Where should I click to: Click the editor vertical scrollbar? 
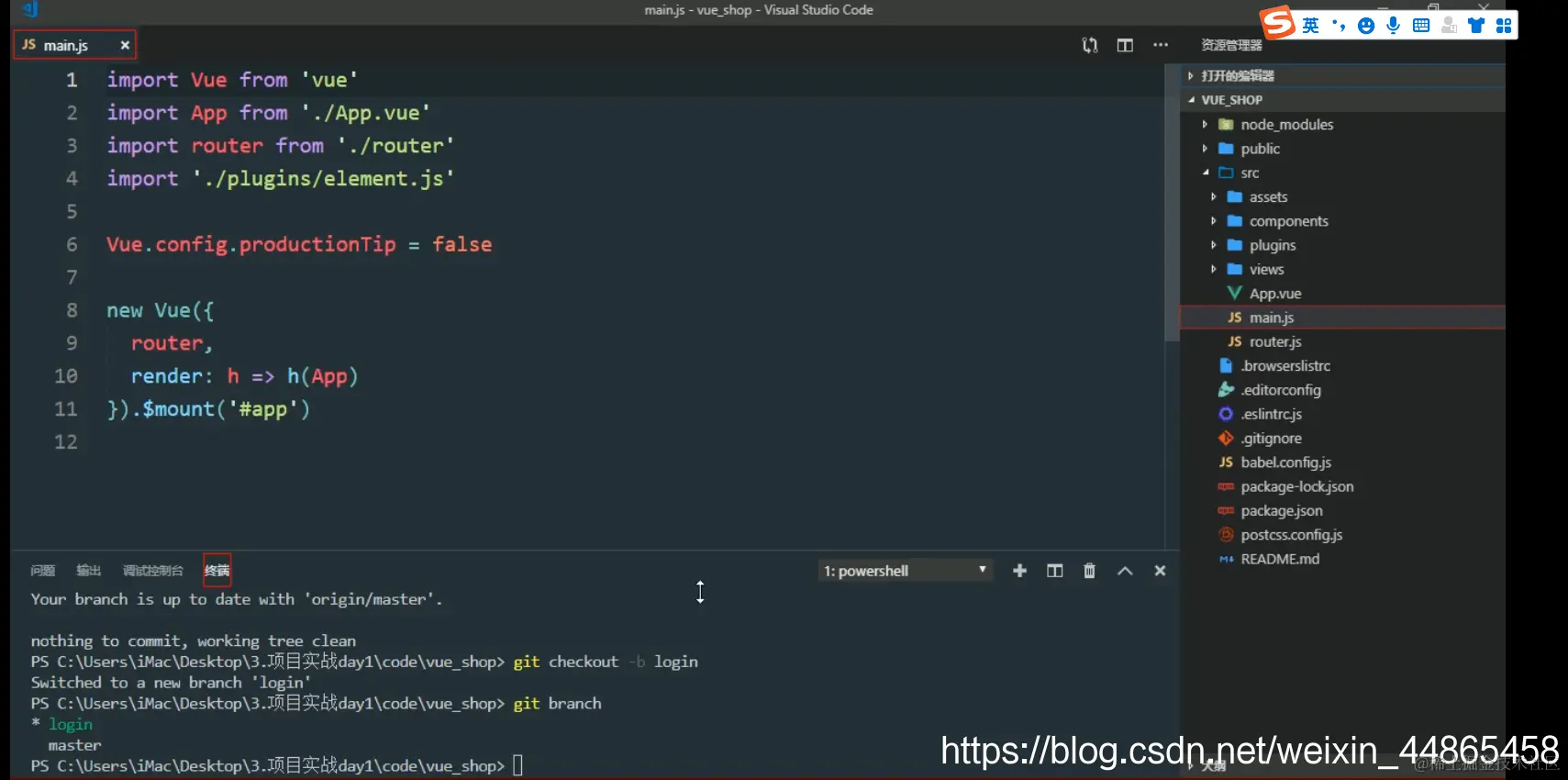click(1172, 202)
